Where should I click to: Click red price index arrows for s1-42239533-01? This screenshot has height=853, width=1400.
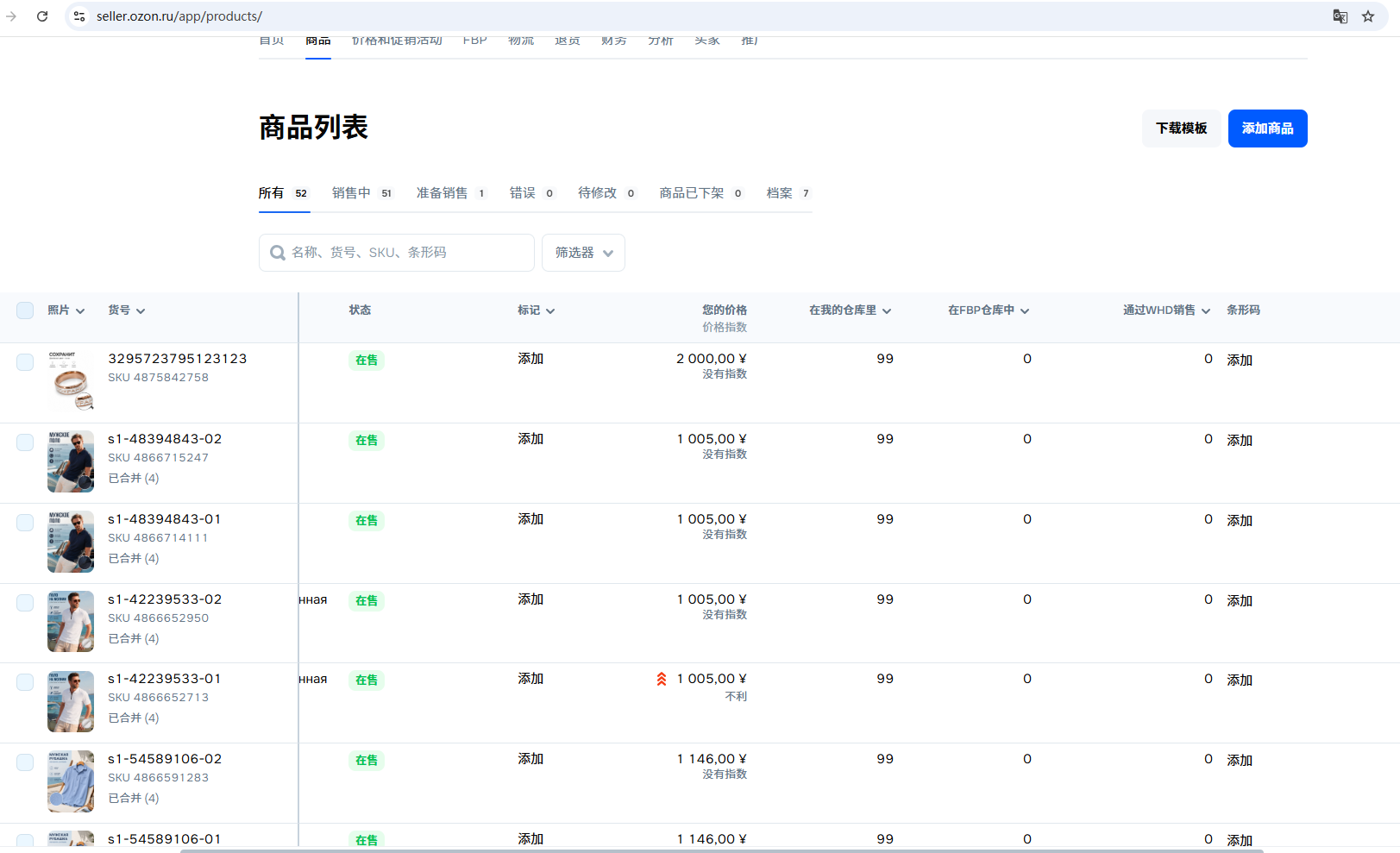pos(662,679)
